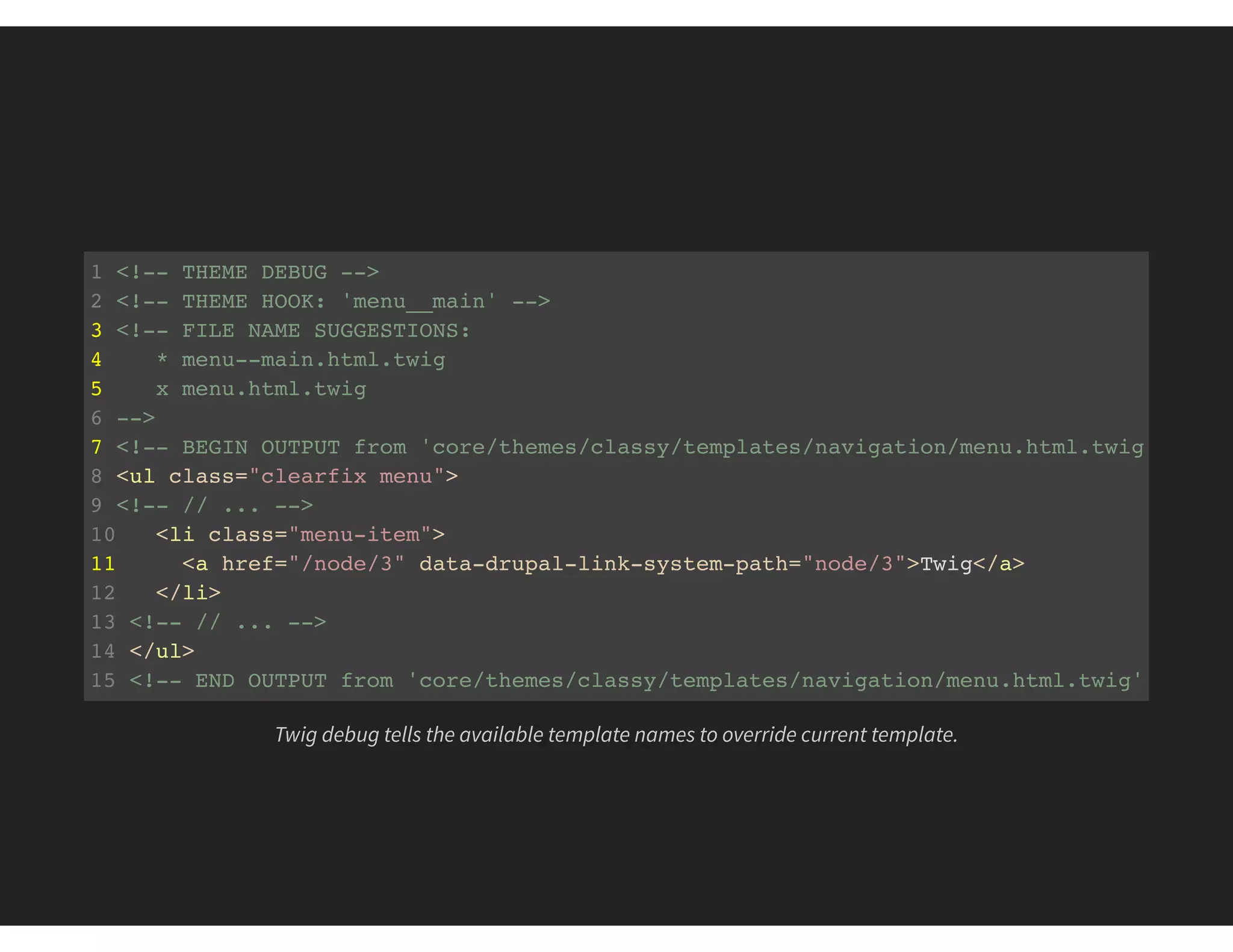Click the // ... comment on line 13
Screen dimensions: 1233x952
point(228,622)
